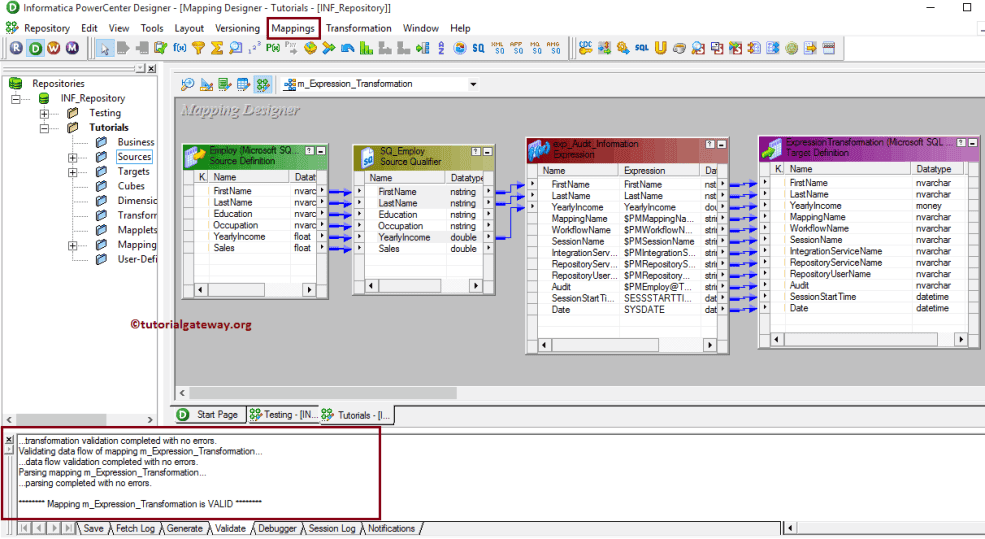Minimize the SQ_Employ Source Qualifier box
This screenshot has width=985, height=539.
[x=487, y=152]
